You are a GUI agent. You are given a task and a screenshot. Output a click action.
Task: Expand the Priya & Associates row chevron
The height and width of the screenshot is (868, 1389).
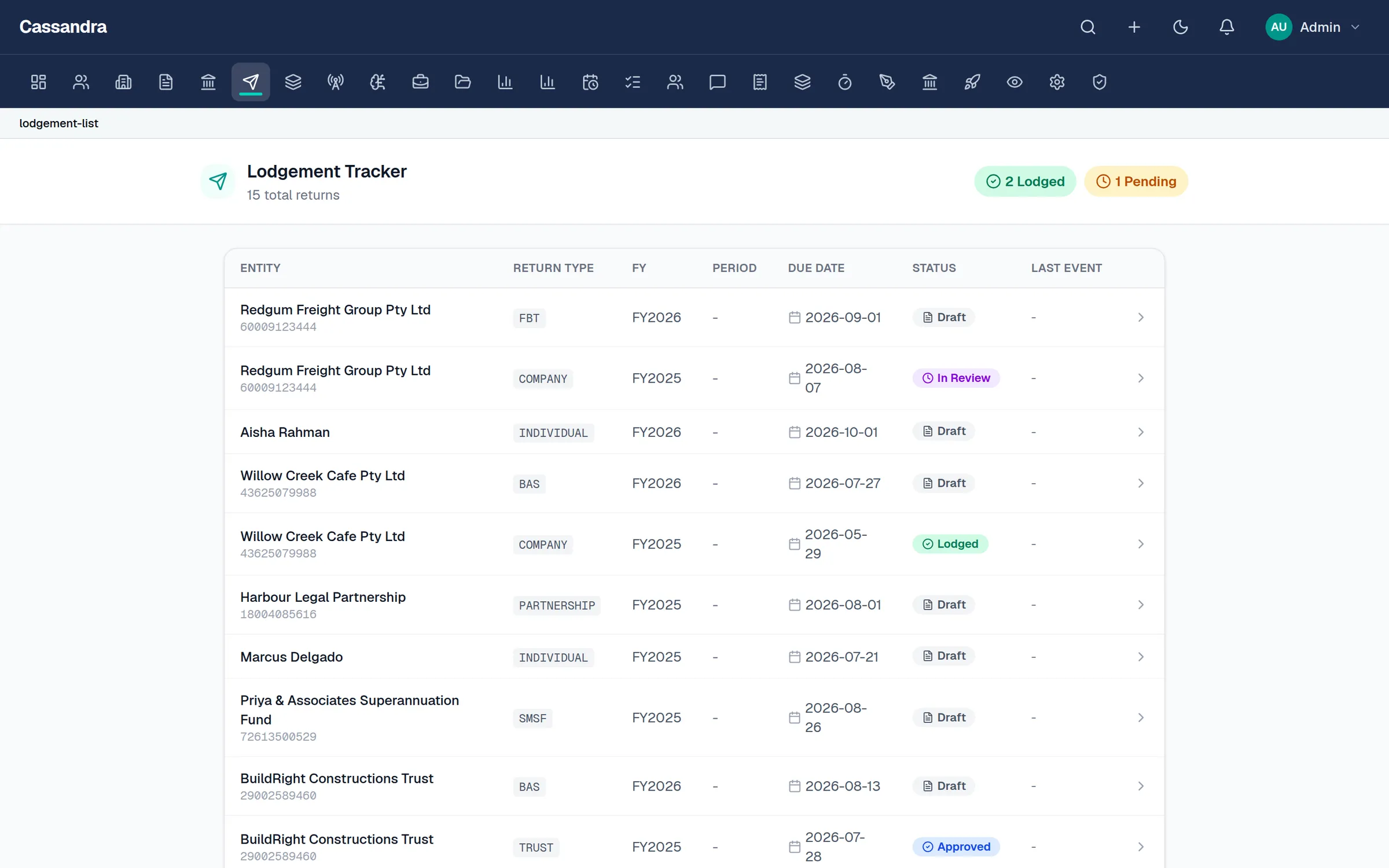point(1141,718)
